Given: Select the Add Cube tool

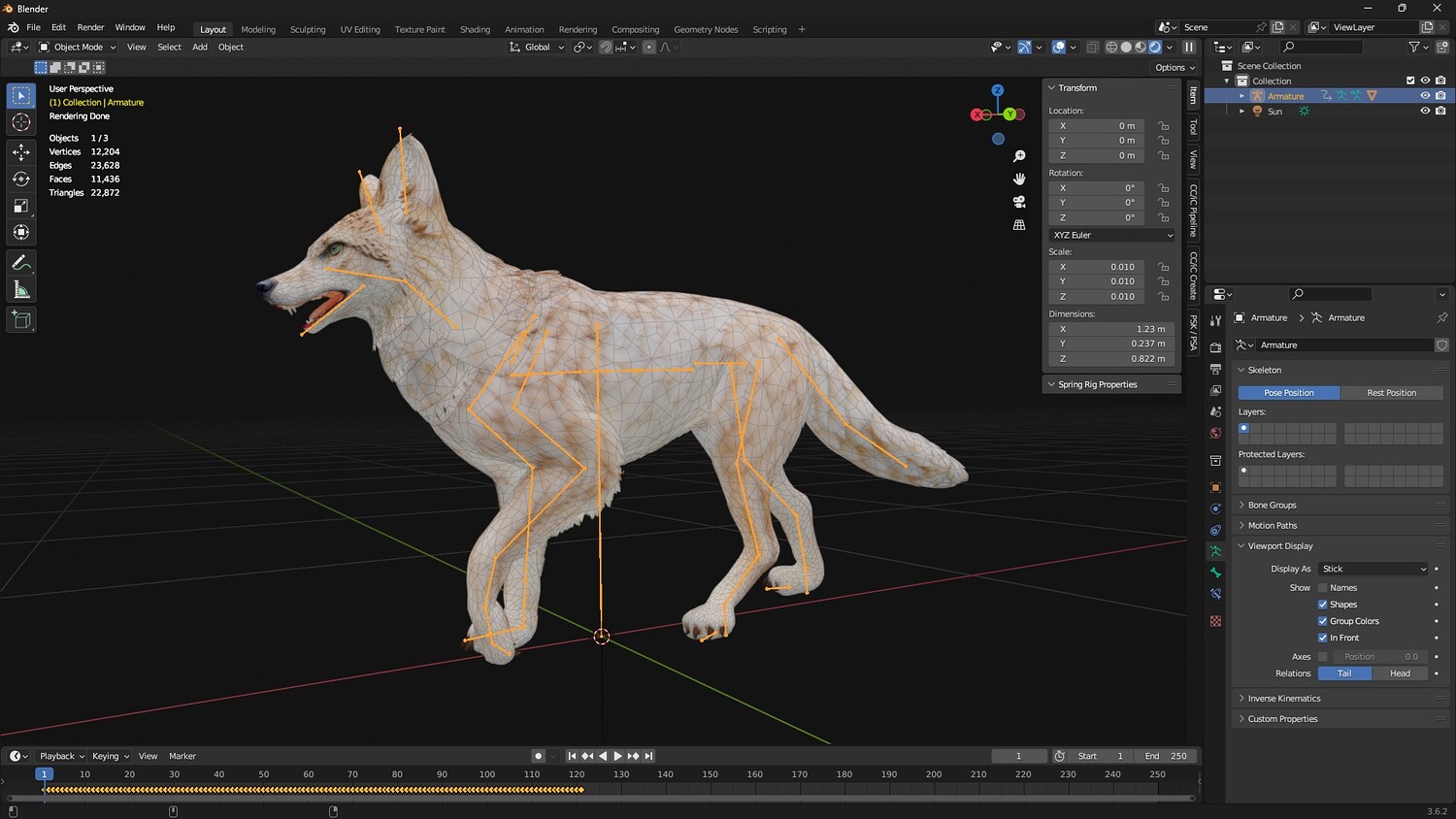Looking at the screenshot, I should (x=20, y=320).
